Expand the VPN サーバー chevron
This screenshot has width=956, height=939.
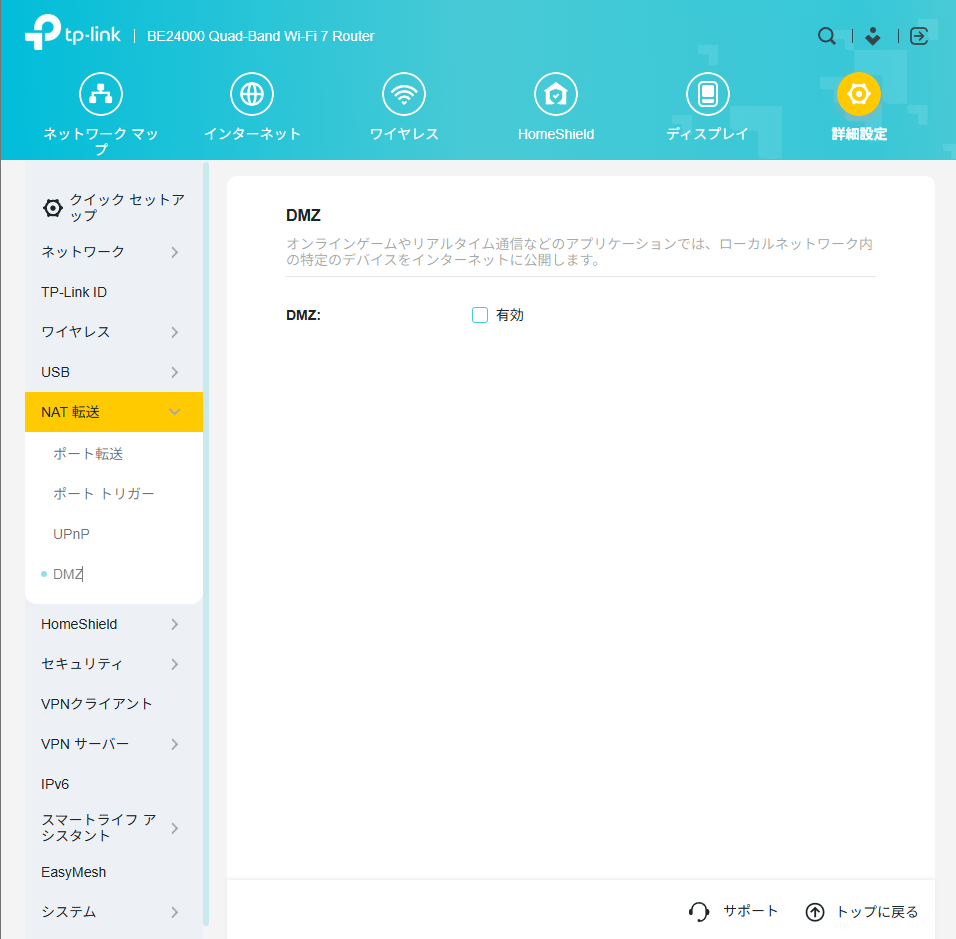click(x=175, y=744)
